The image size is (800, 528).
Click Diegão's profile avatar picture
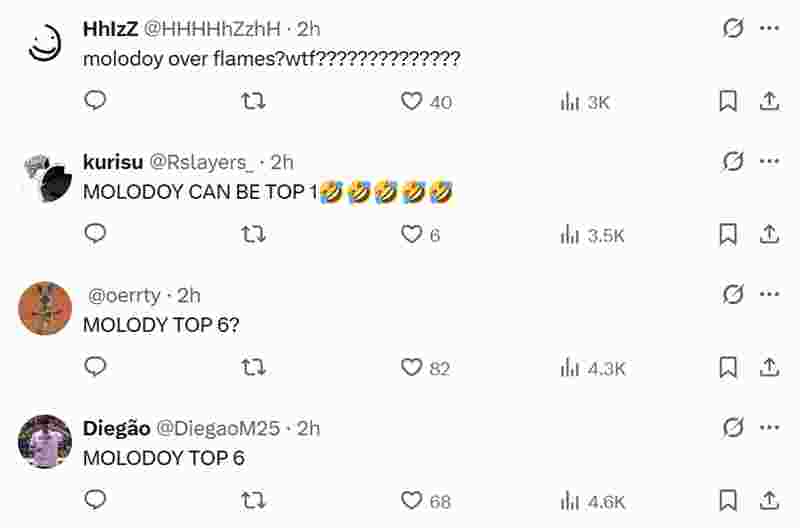(x=45, y=441)
